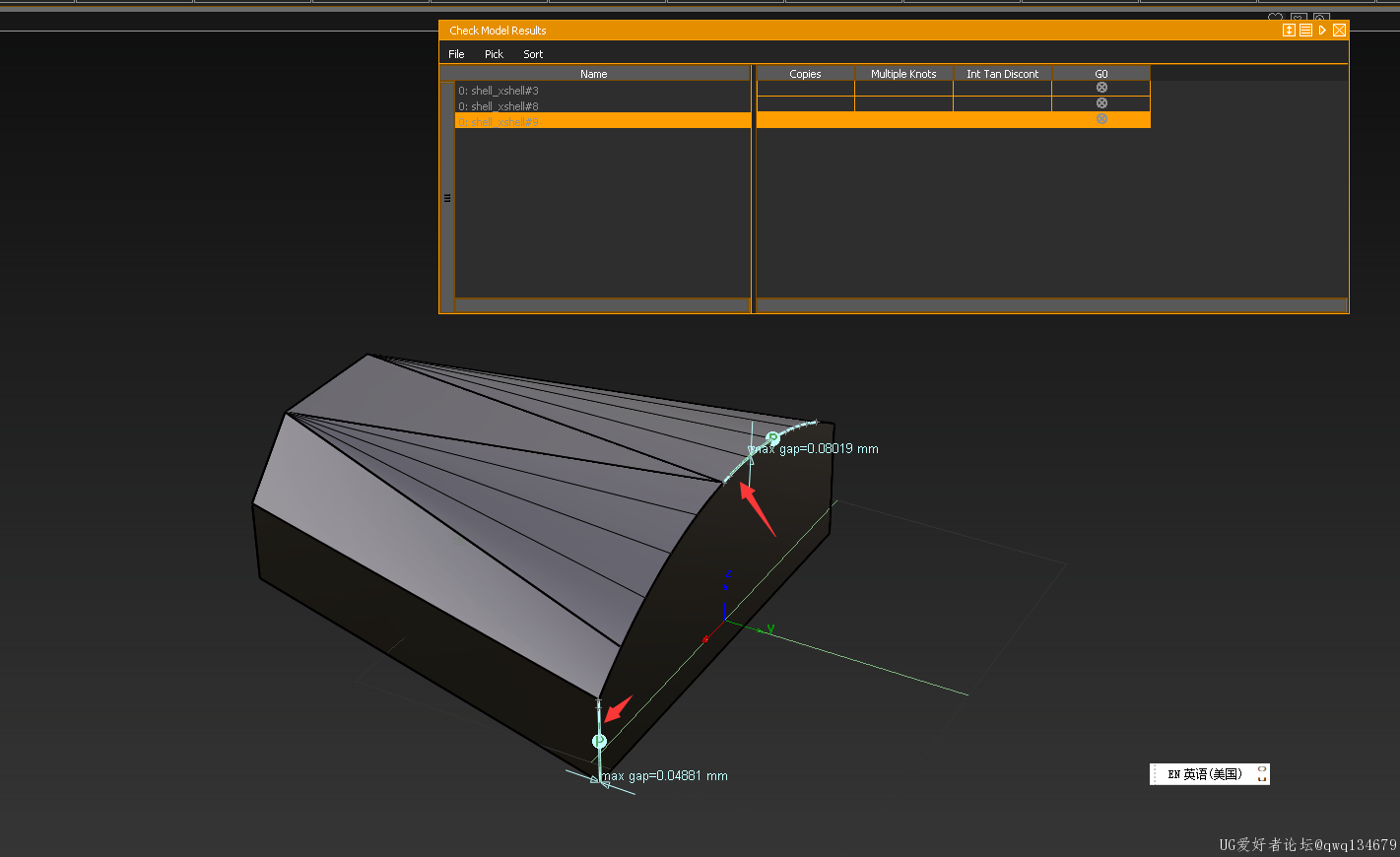Click the IME bar options icon

point(1262,774)
